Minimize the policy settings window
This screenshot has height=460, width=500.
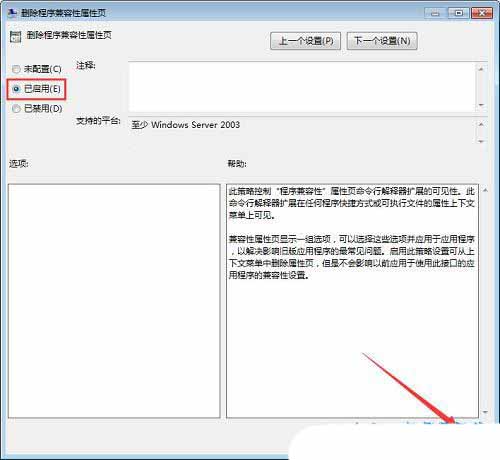click(x=435, y=13)
